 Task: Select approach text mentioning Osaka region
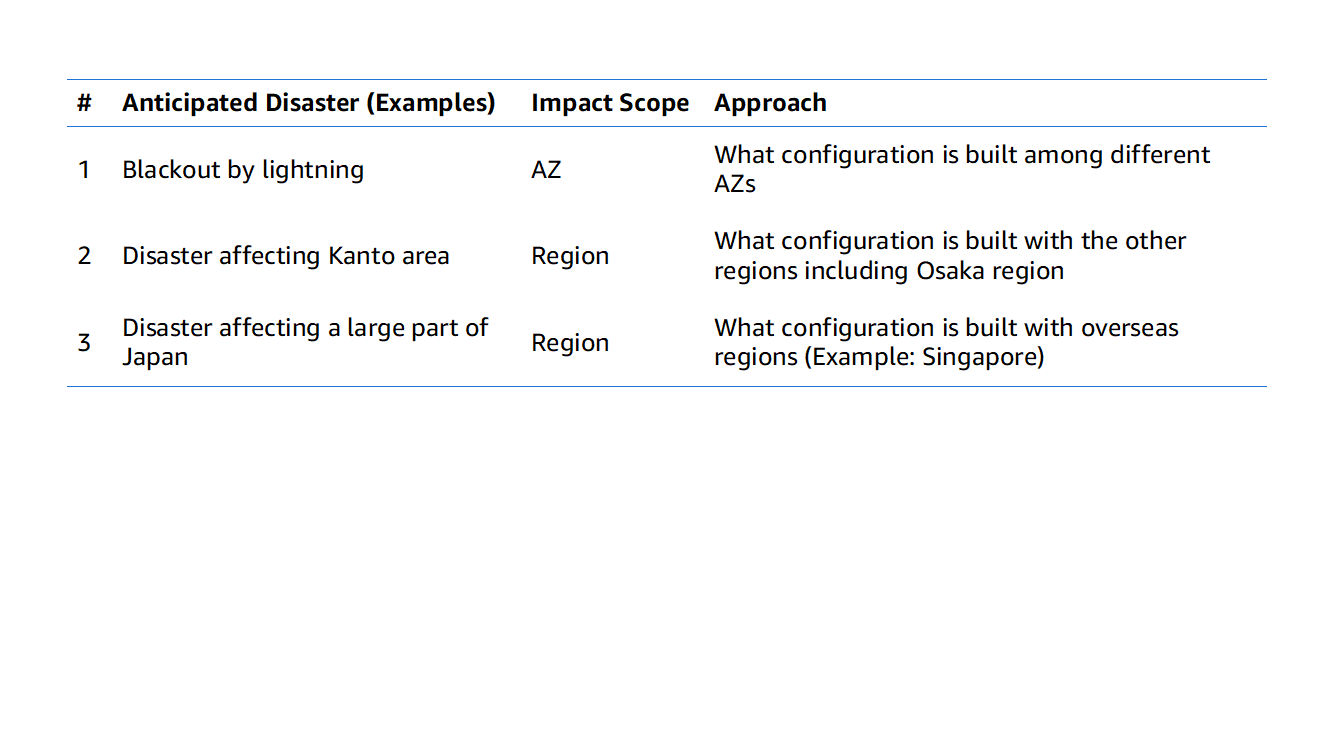click(950, 256)
